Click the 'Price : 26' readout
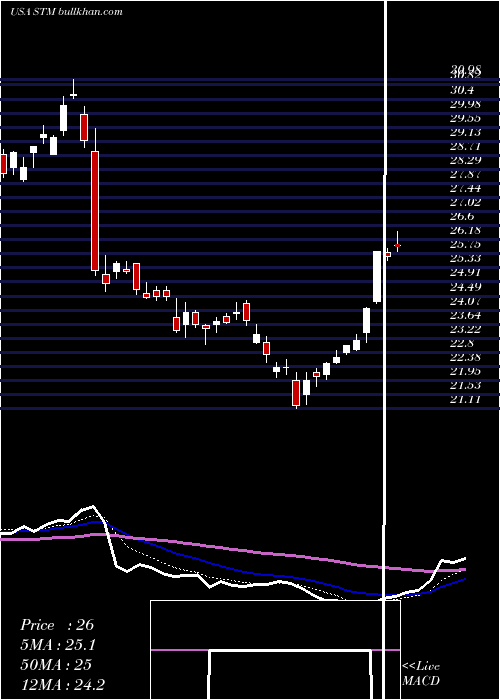Screen dimensions: 500x700 pyautogui.click(x=57, y=625)
